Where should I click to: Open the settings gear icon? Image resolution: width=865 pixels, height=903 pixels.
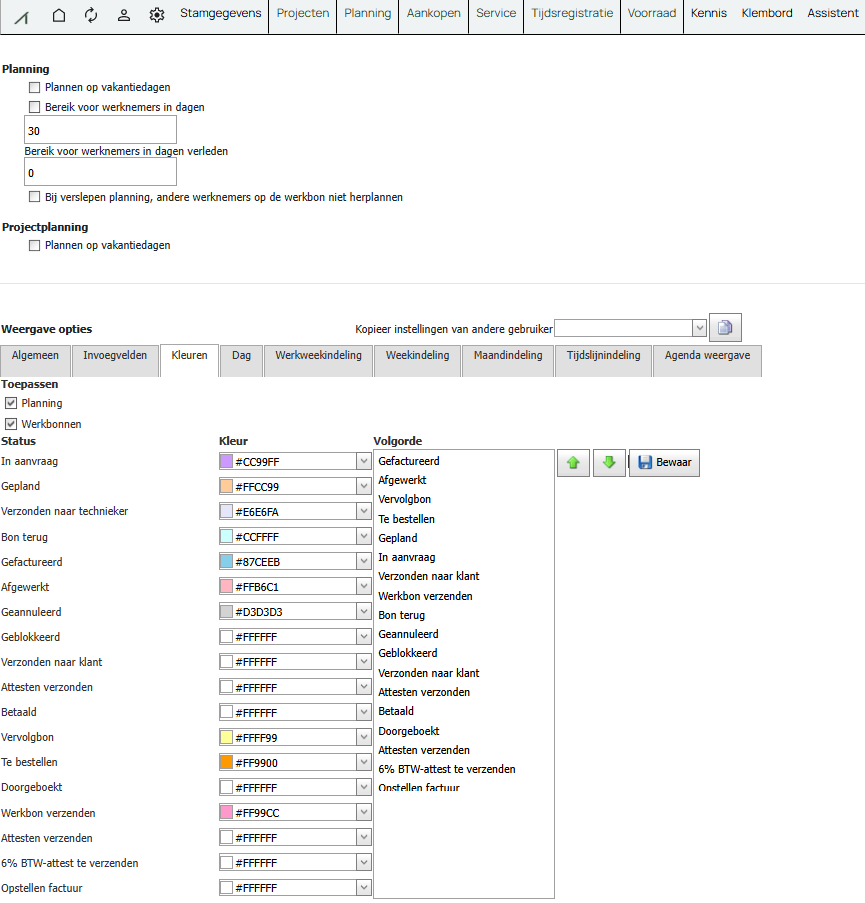click(157, 15)
